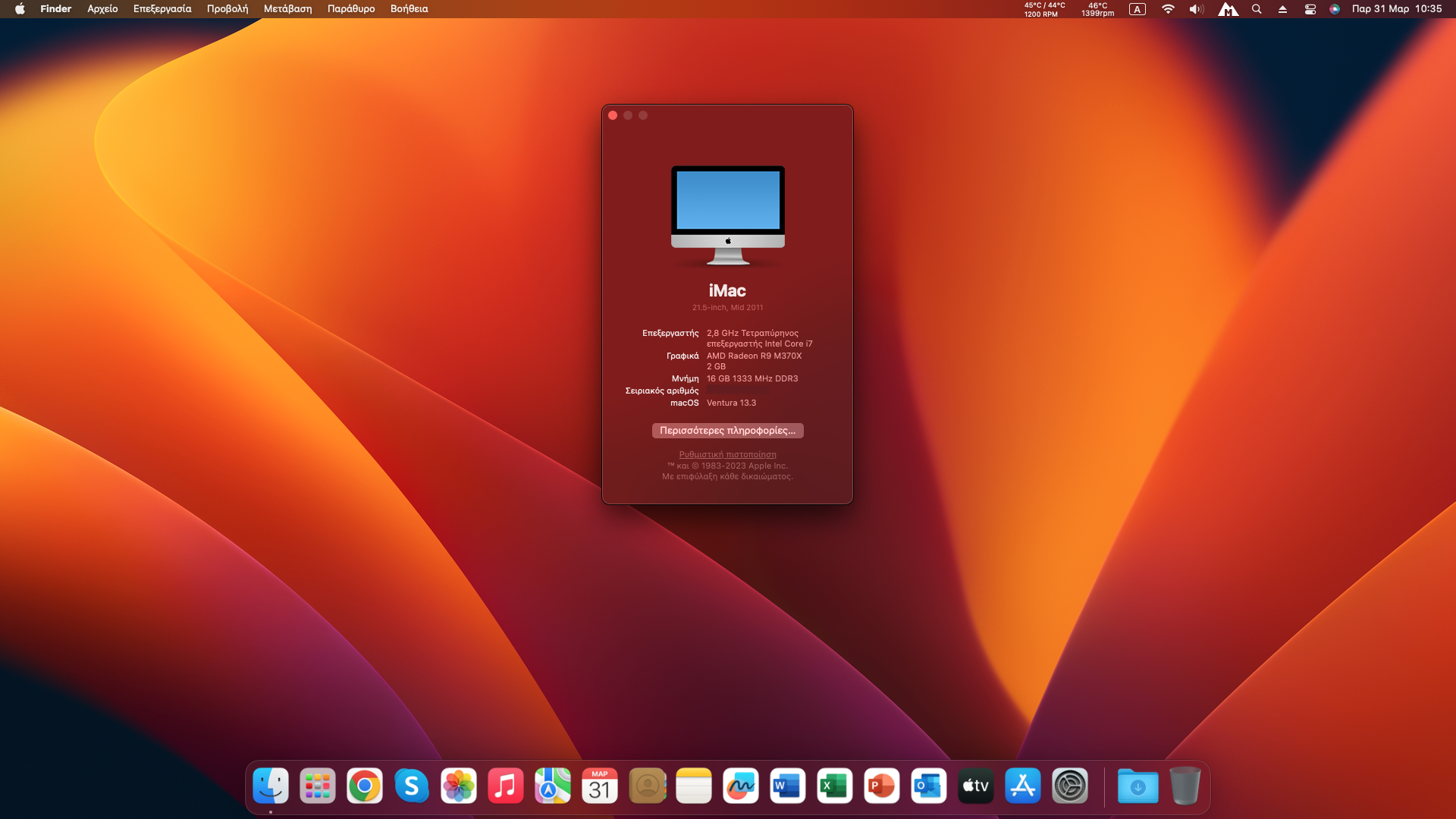1456x819 pixels.
Task: Toggle the Wi-Fi status menu
Action: click(x=1168, y=9)
